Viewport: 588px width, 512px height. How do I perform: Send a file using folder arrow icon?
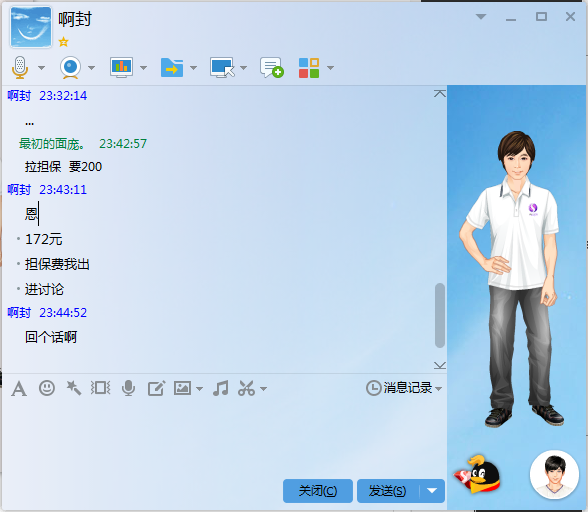tap(172, 68)
